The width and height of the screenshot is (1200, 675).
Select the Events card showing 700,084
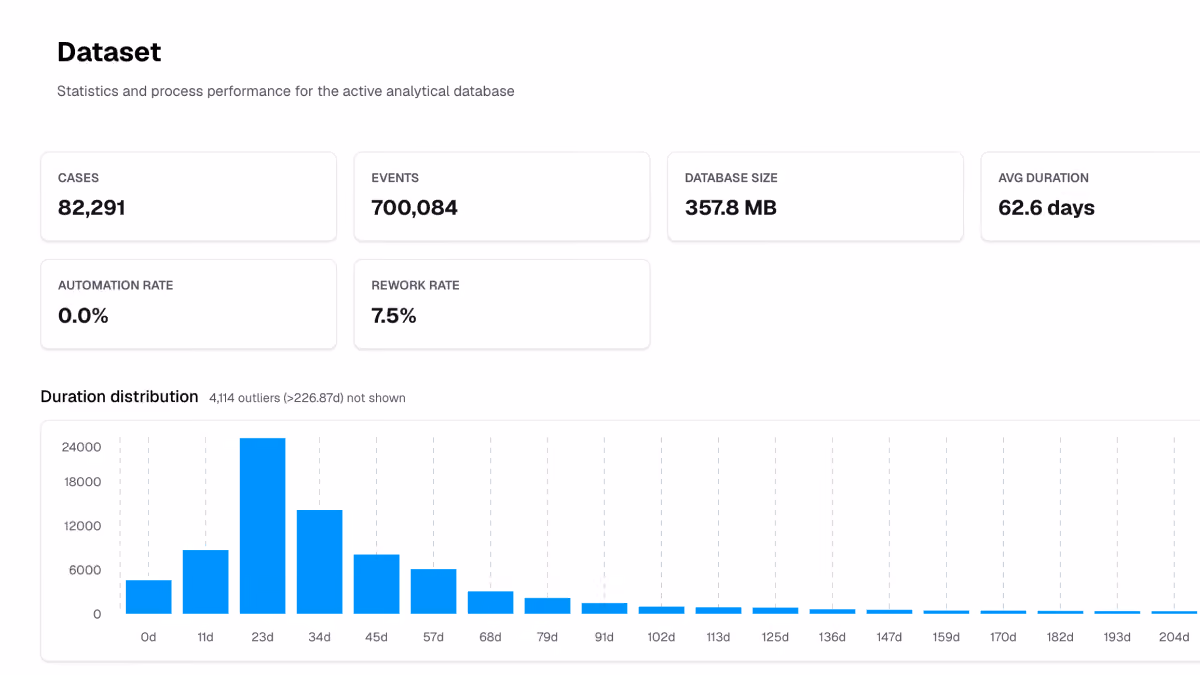point(502,196)
